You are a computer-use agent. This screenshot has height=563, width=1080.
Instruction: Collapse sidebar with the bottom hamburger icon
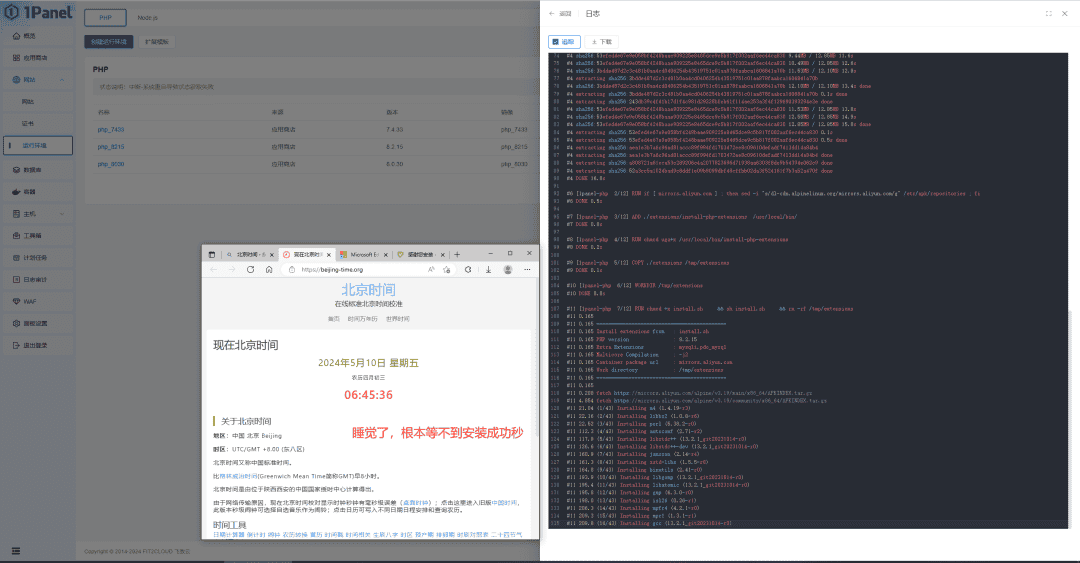[15, 549]
